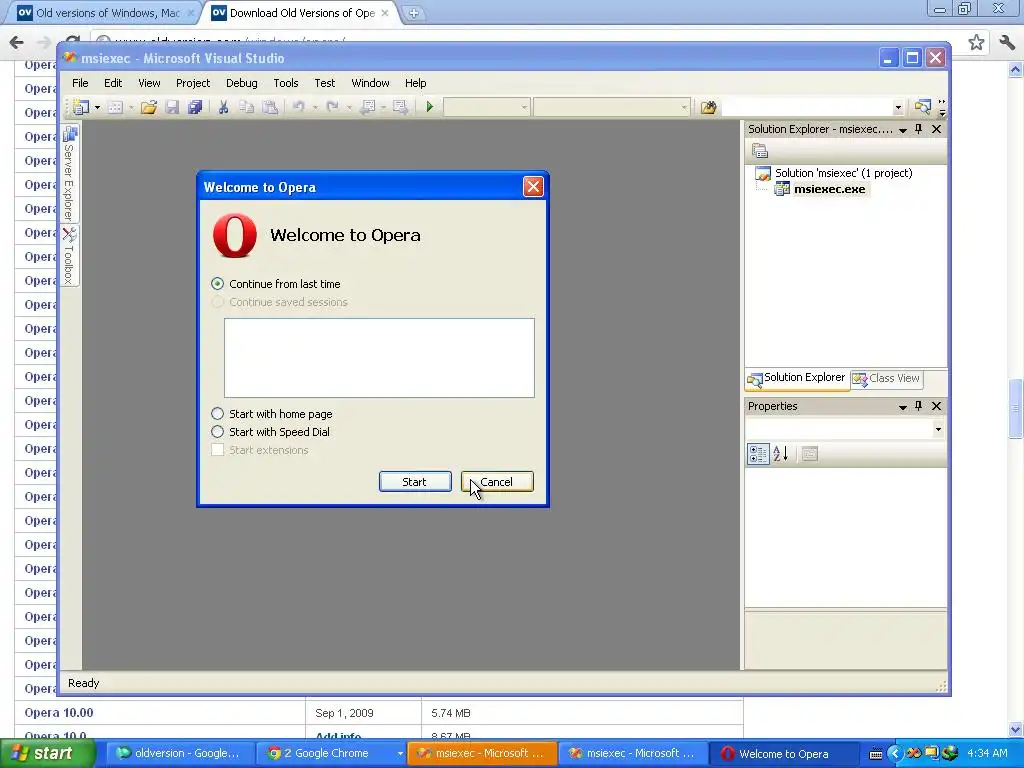
Task: Click the Save All icon
Action: coord(195,107)
